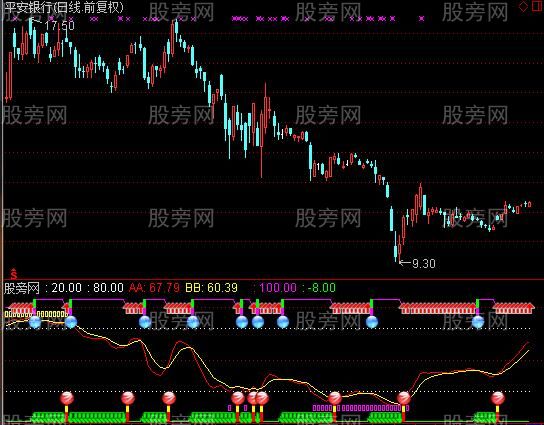Select the 股旁网 indicator name label
Viewport: 544px width, 425px height.
pyautogui.click(x=22, y=288)
